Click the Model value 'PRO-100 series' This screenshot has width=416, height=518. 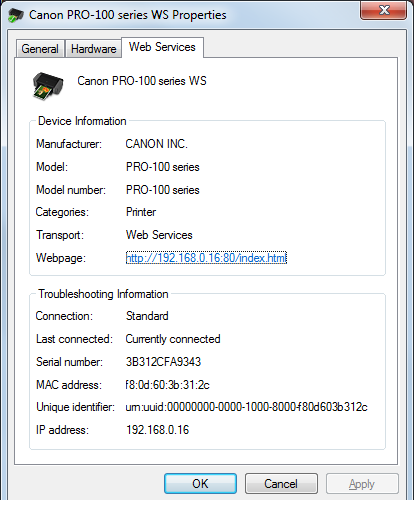pyautogui.click(x=163, y=167)
